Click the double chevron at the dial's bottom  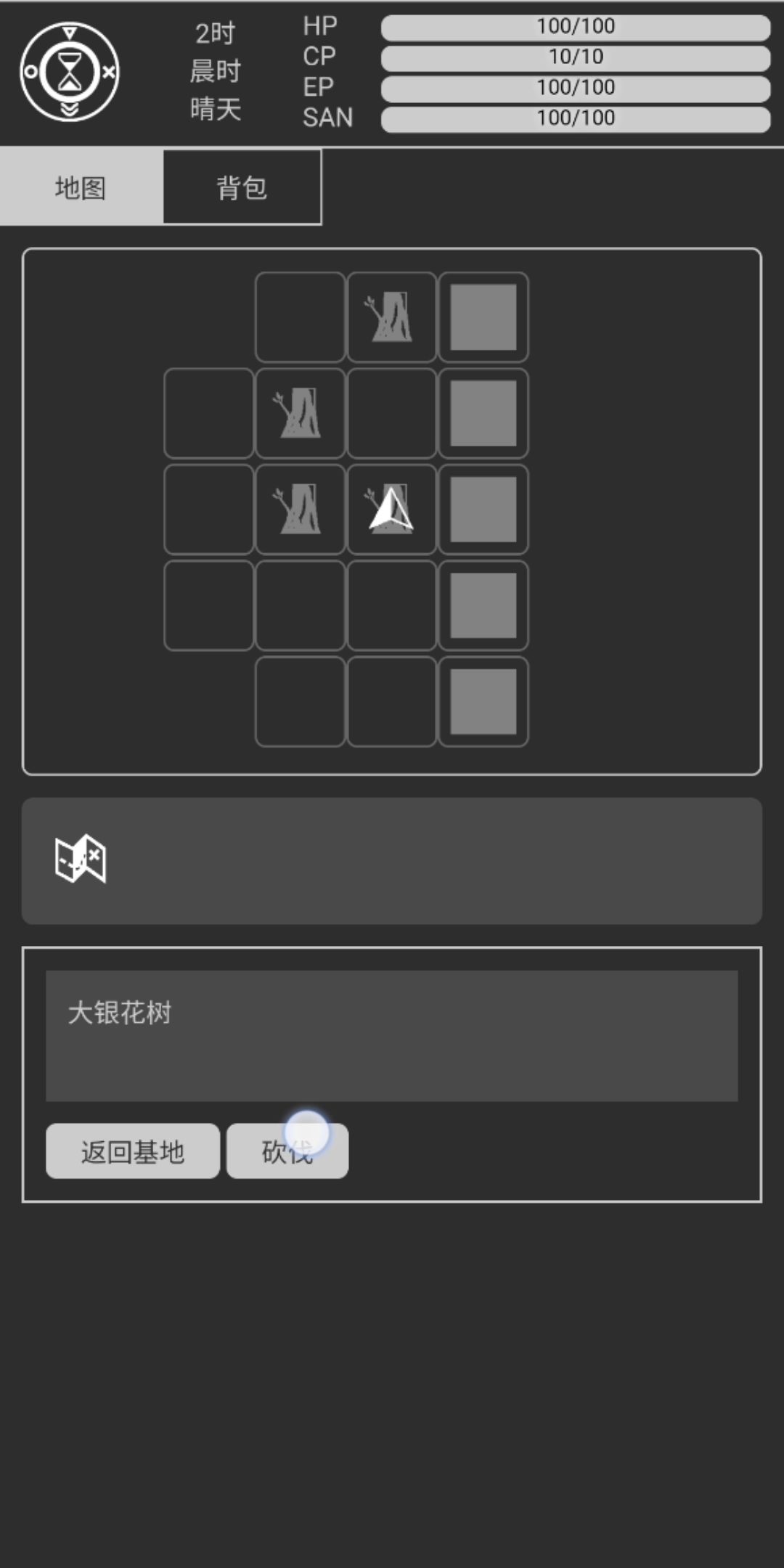point(70,109)
